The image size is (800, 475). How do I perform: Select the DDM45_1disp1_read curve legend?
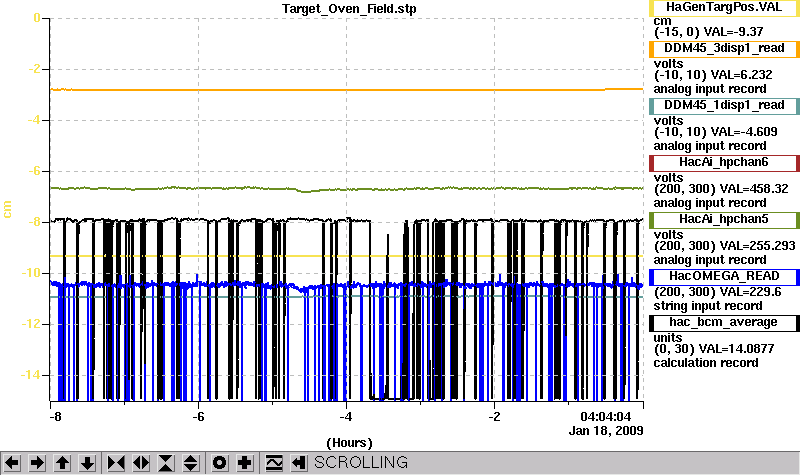[724, 106]
